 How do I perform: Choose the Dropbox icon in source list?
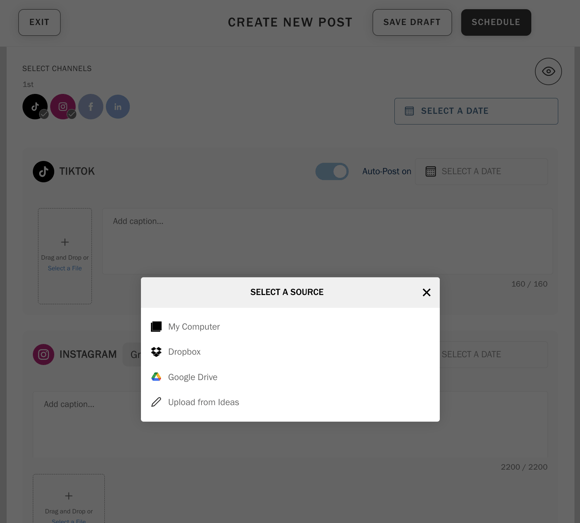coord(156,352)
